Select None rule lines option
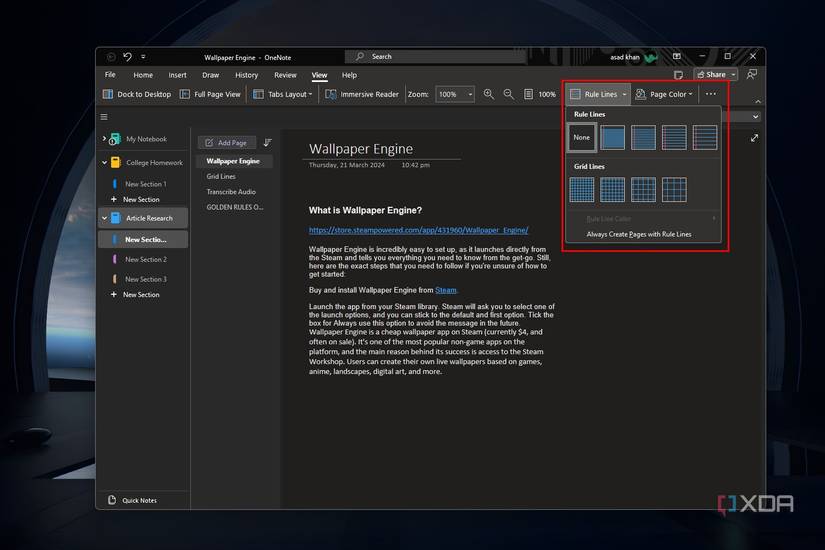This screenshot has width=825, height=550. point(581,137)
